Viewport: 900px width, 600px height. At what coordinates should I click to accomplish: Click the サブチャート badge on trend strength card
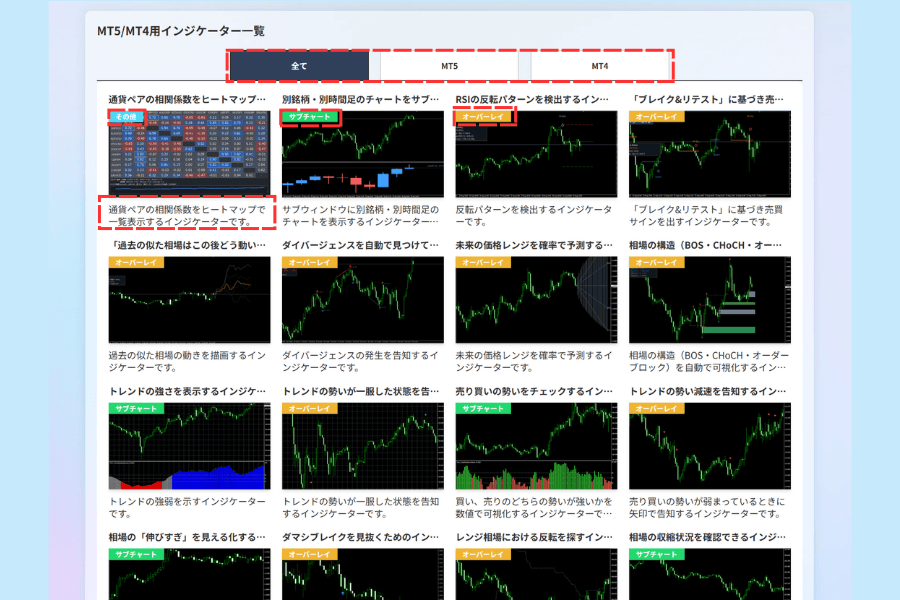tap(137, 408)
